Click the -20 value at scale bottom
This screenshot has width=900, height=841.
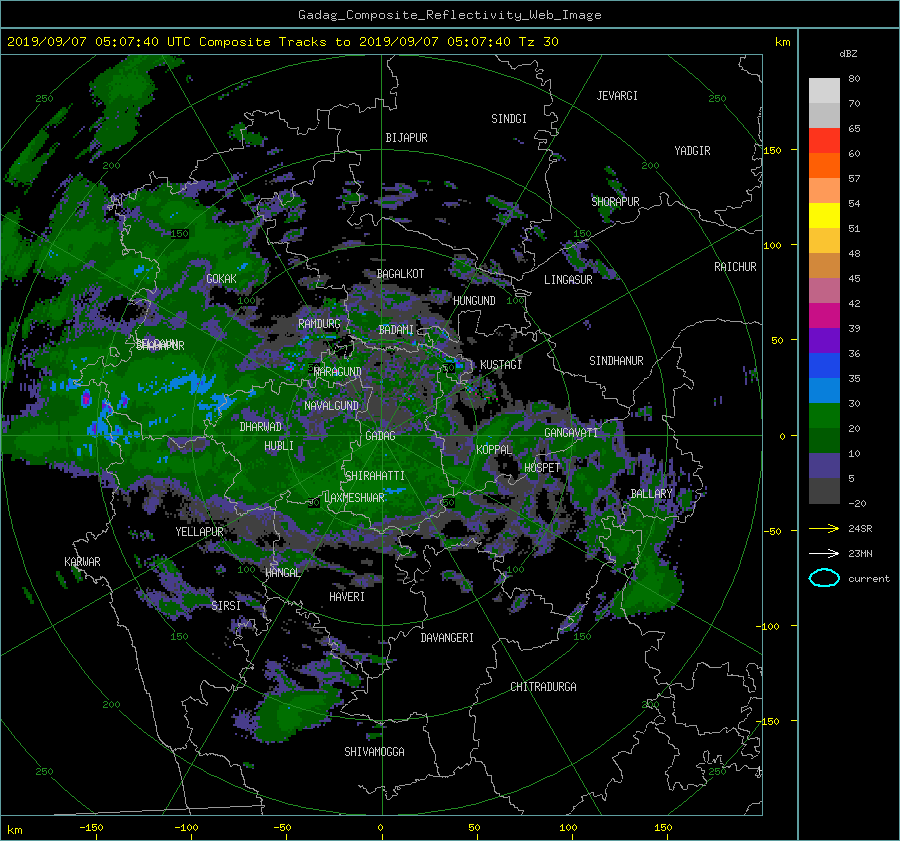click(x=857, y=503)
